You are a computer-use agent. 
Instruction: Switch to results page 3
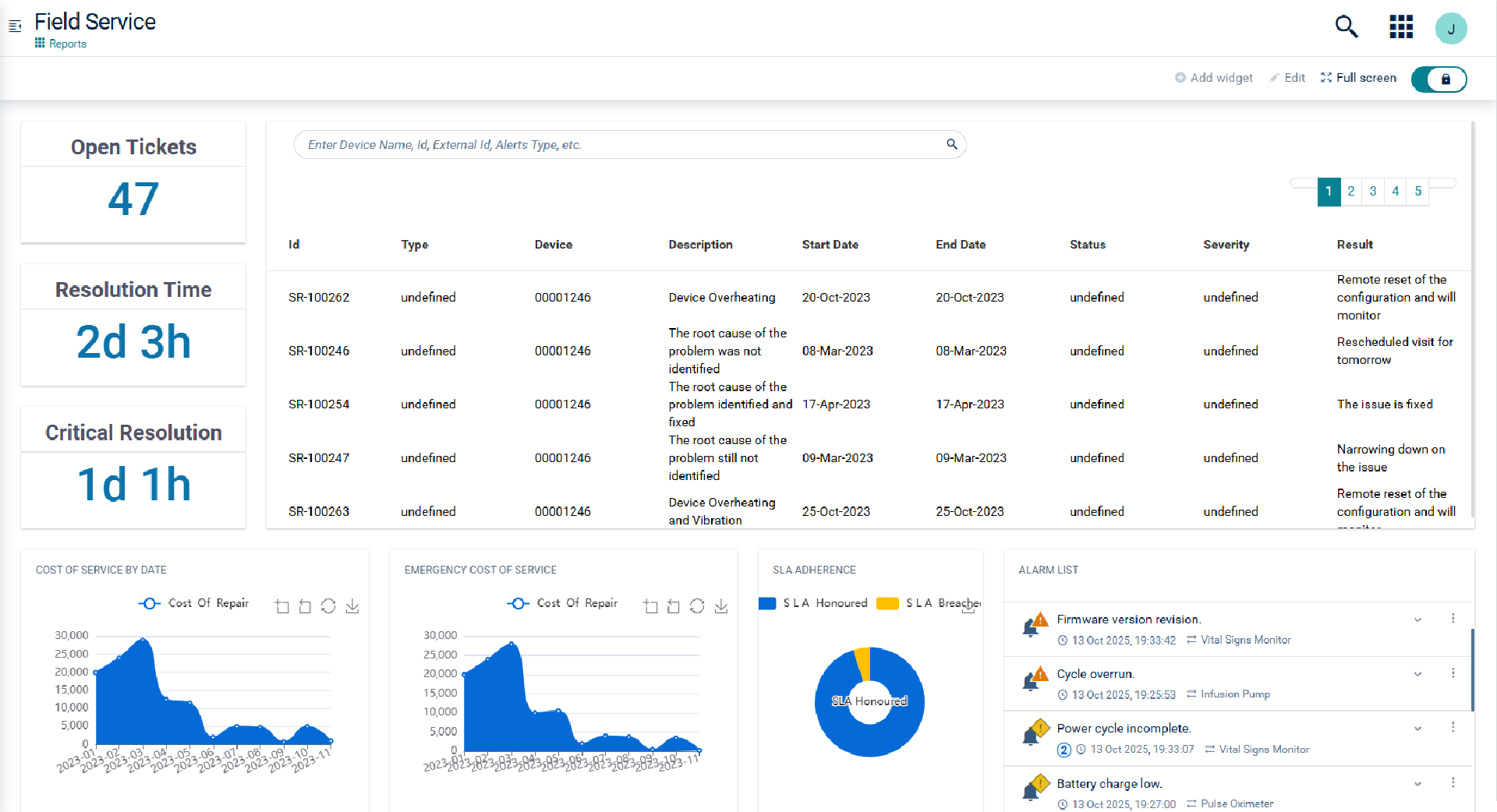(x=1373, y=191)
